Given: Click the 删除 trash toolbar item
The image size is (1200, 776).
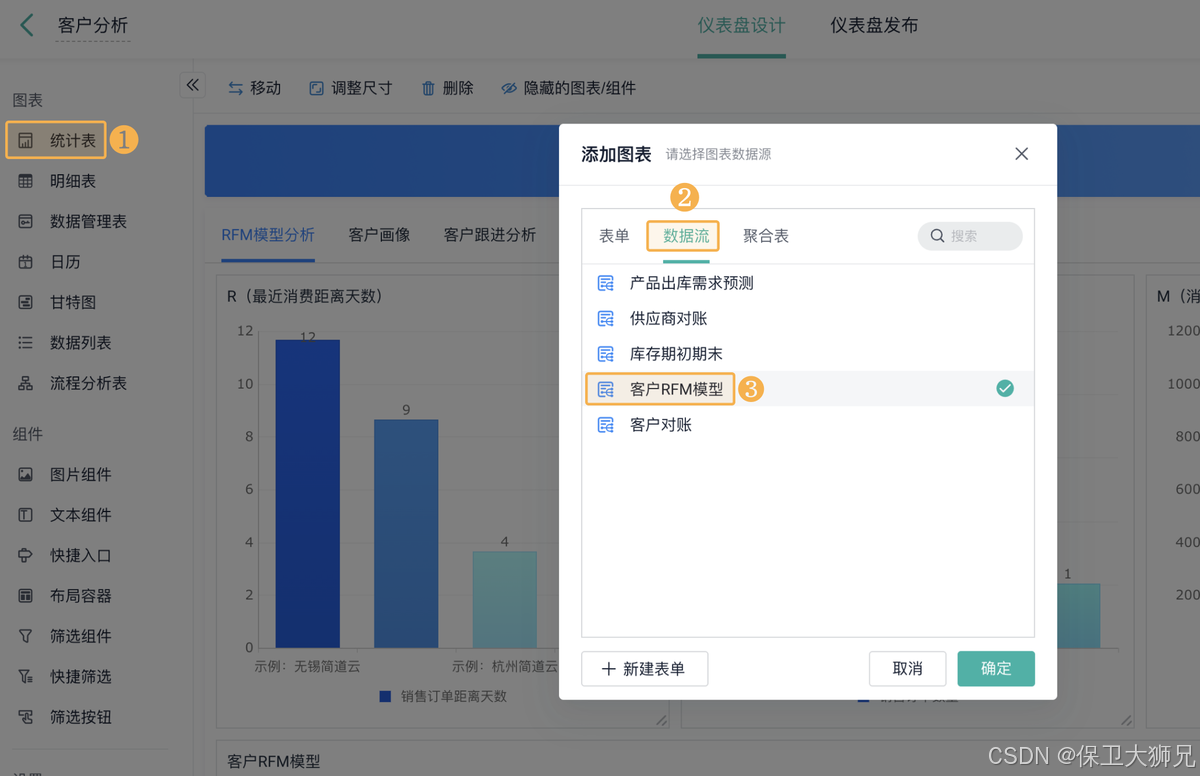Looking at the screenshot, I should 447,88.
